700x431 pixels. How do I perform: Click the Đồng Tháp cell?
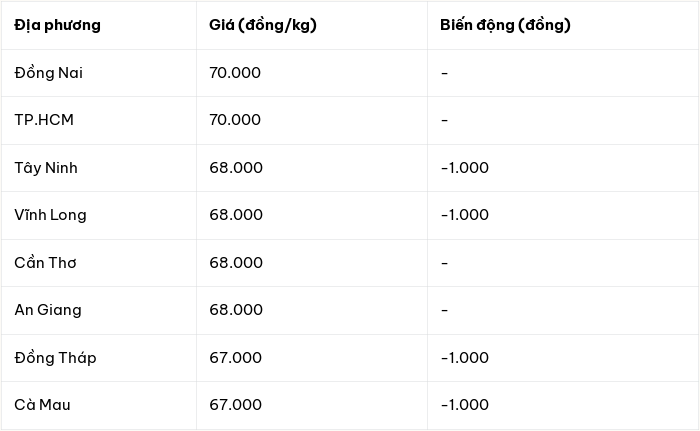(55, 358)
